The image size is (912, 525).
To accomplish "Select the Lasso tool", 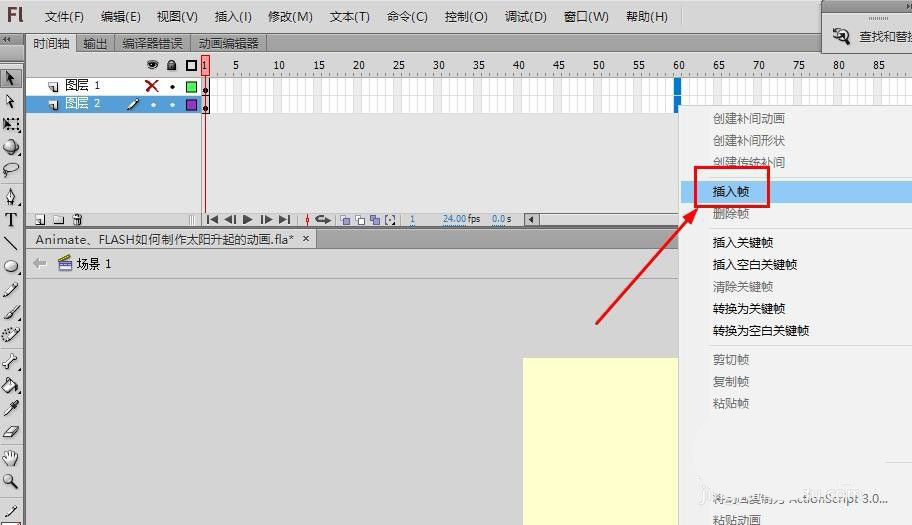I will click(11, 170).
